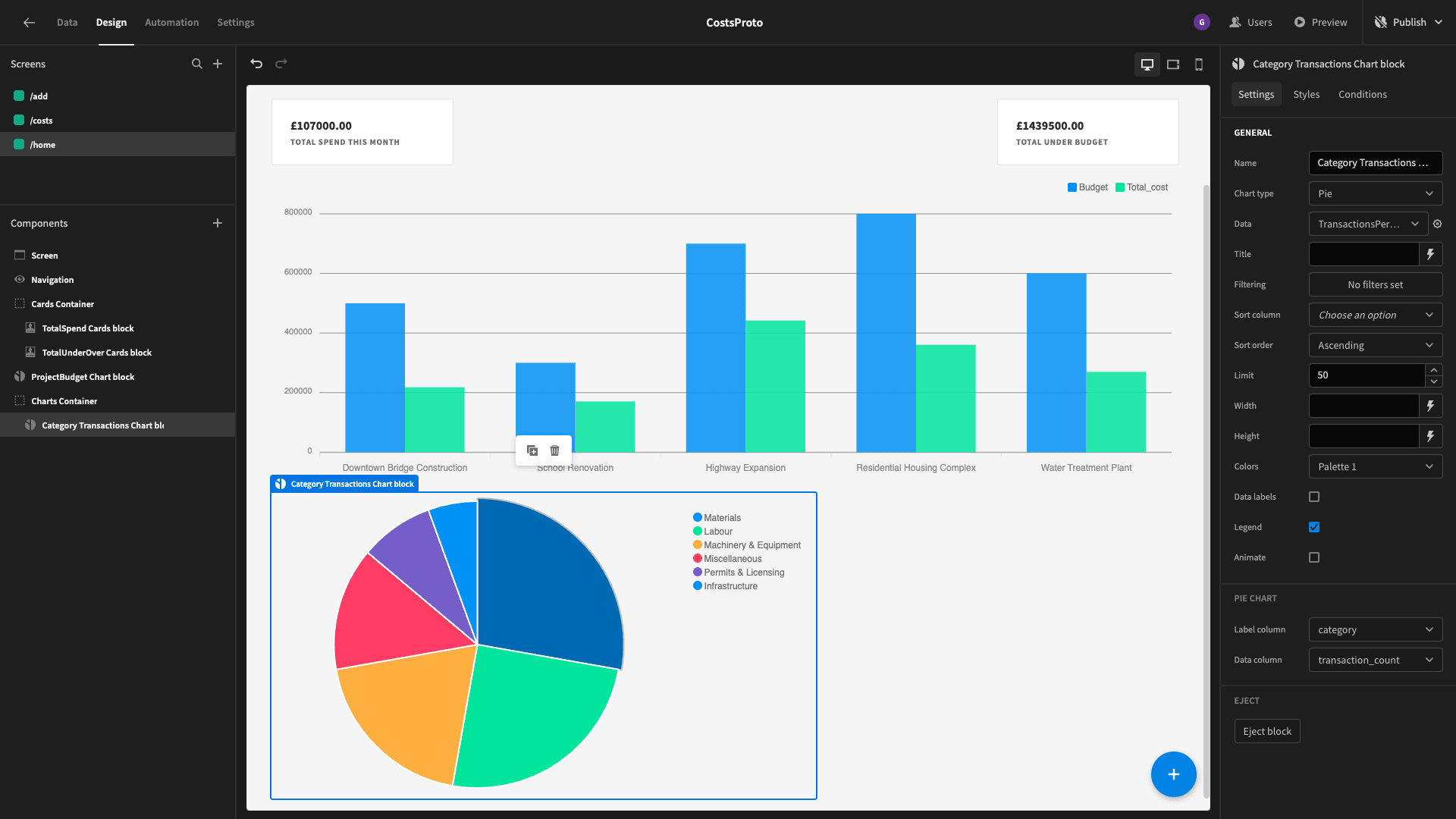Search screens with magnifier icon
This screenshot has width=1456, height=819.
coord(197,64)
